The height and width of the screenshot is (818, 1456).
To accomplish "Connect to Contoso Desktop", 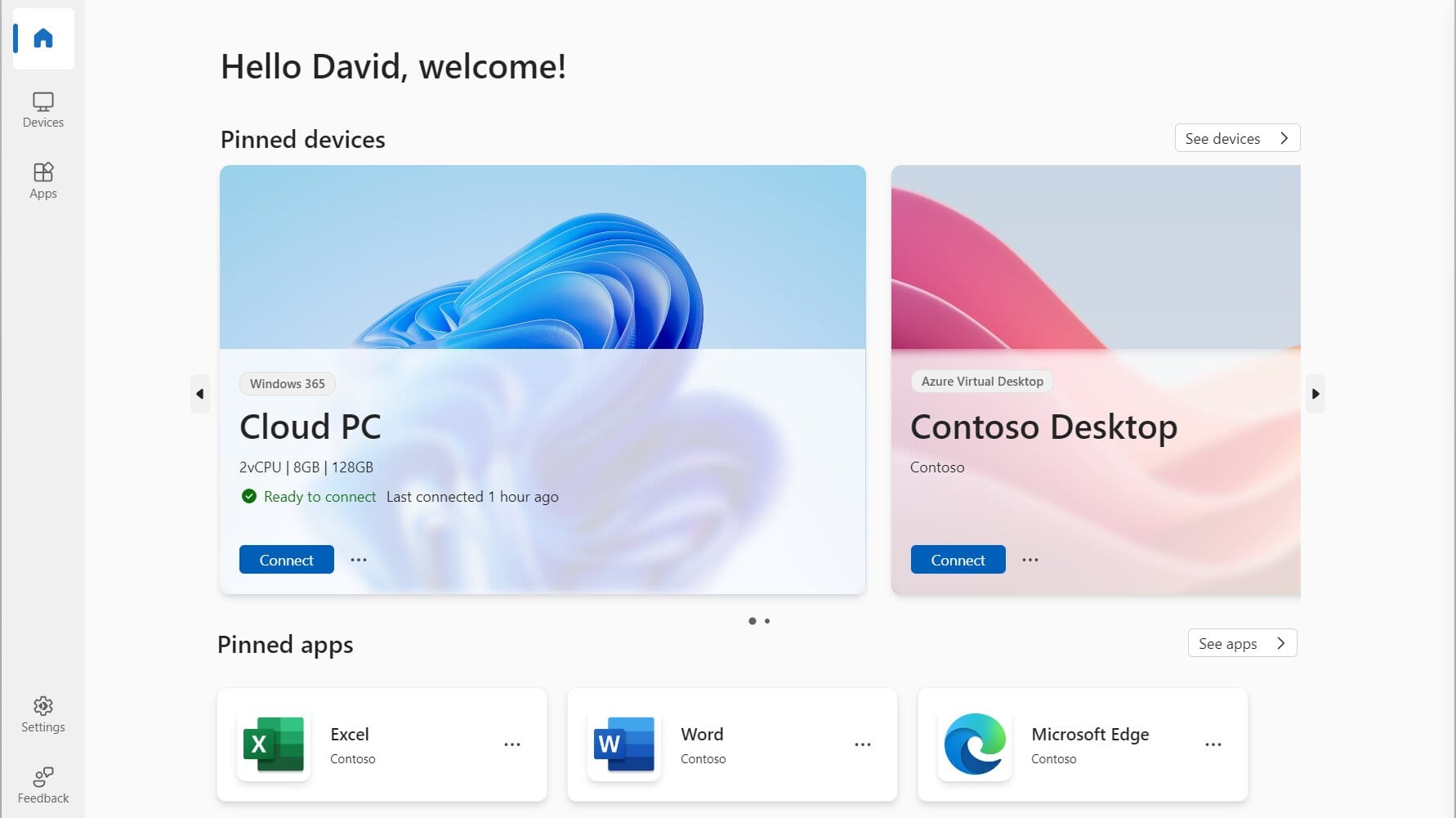I will (958, 560).
